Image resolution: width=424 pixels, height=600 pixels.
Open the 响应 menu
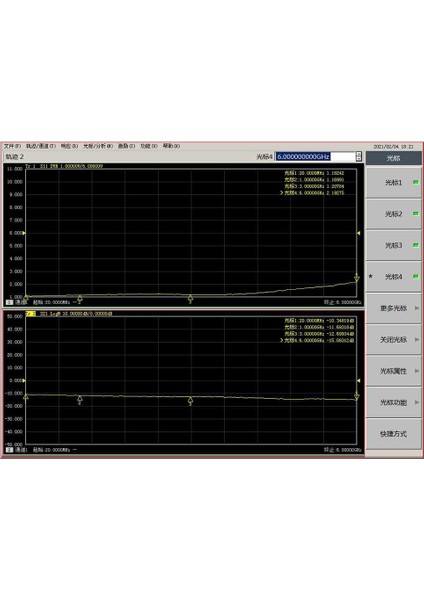tap(69, 146)
